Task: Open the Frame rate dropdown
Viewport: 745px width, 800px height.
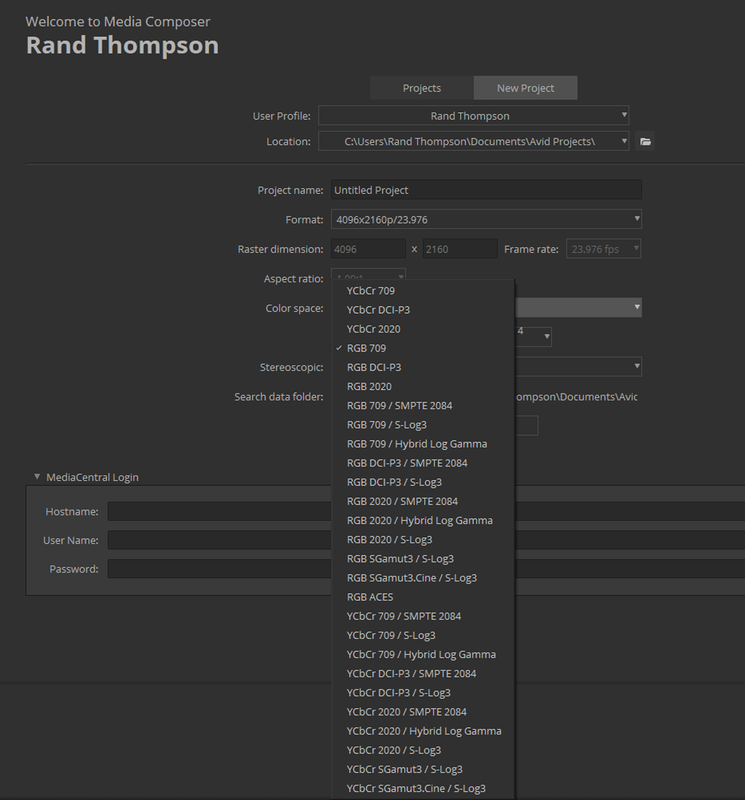Action: (604, 249)
